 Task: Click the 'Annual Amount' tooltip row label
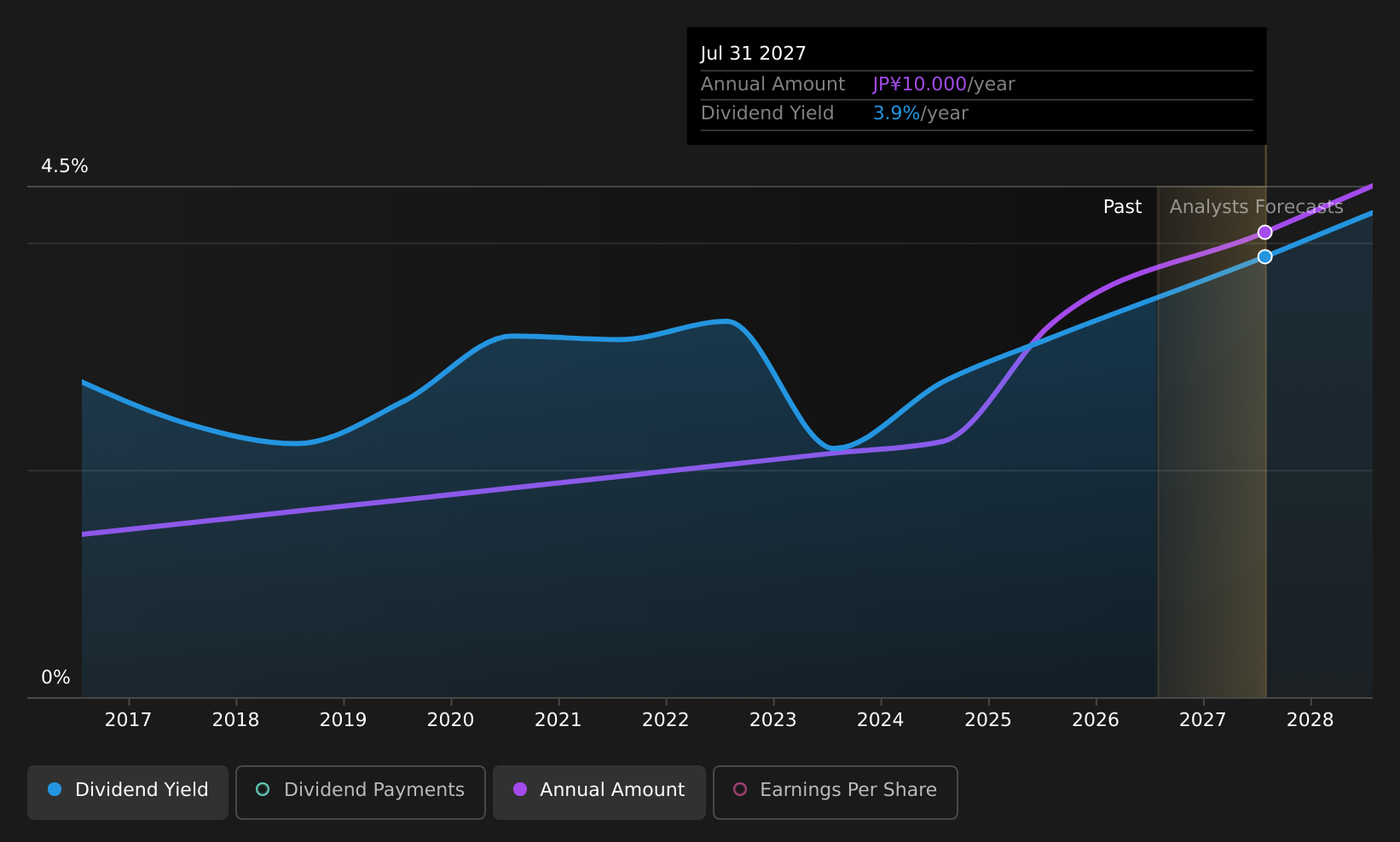772,84
